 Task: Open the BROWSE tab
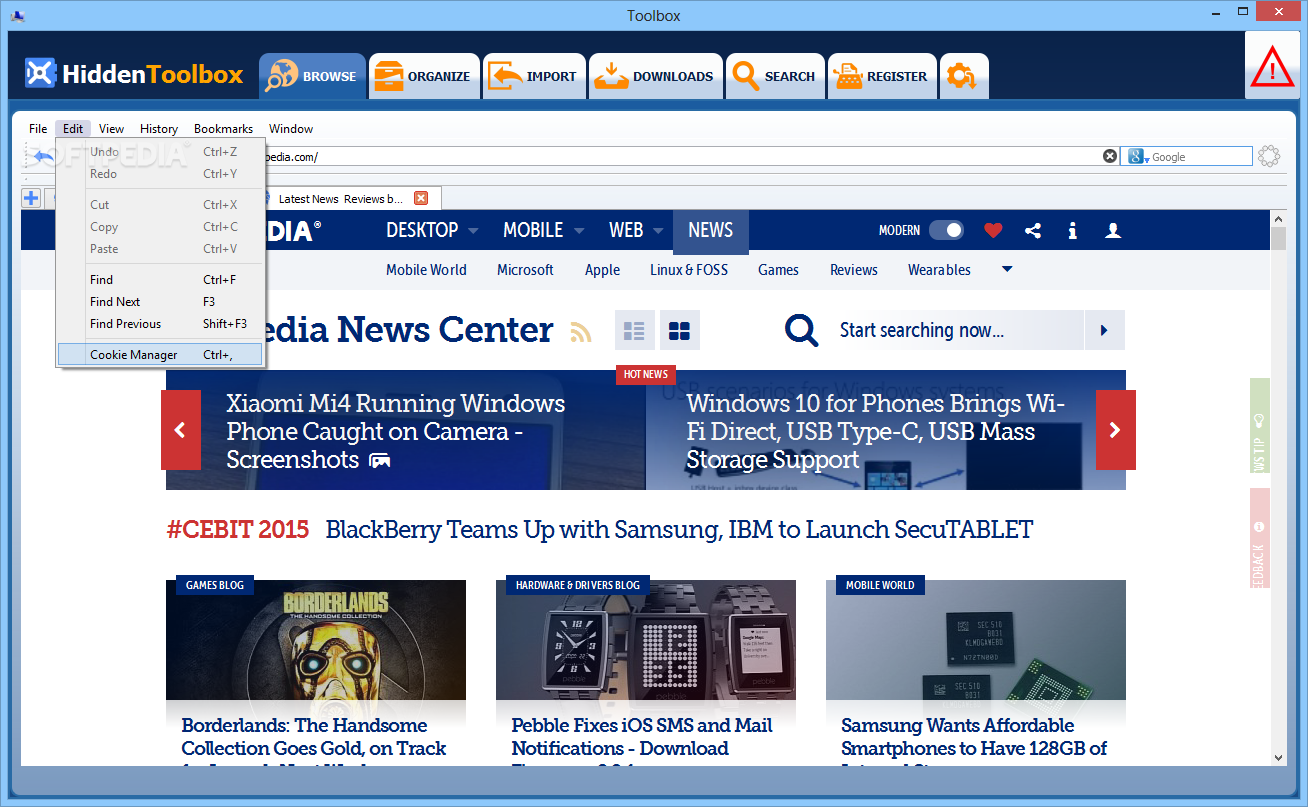tap(312, 76)
